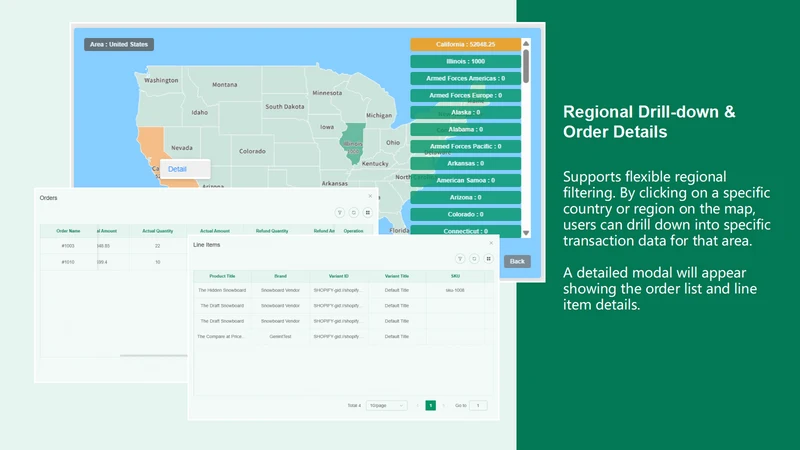
Task: Select Armed Forces Europe : 0 entry
Action: (x=465, y=95)
